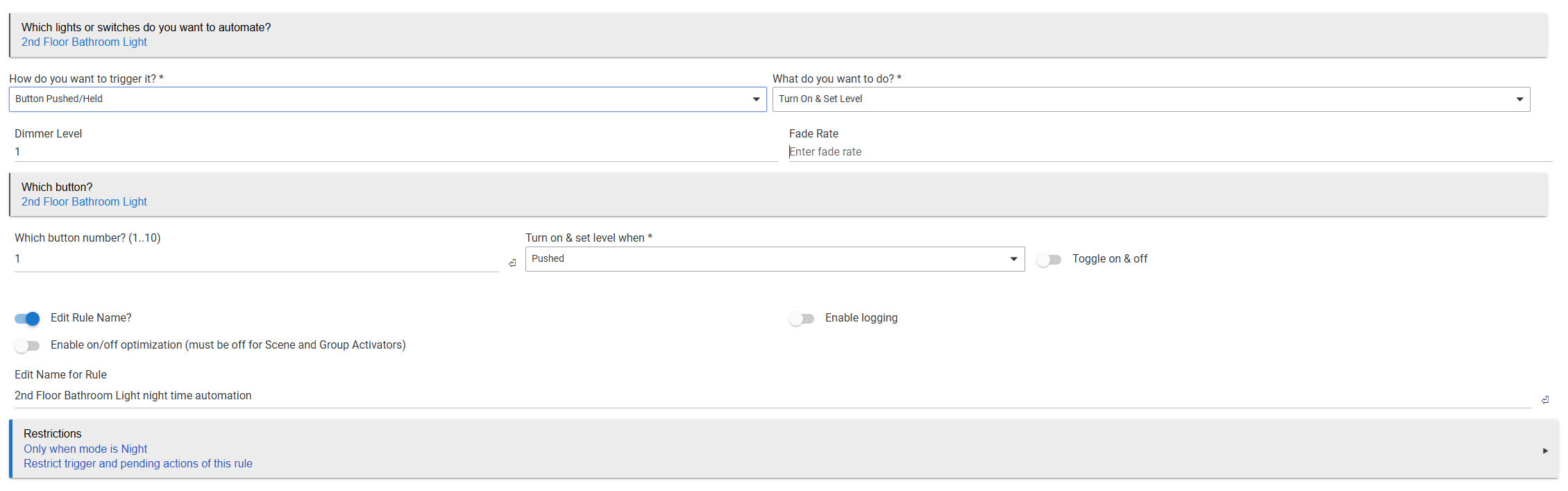This screenshot has height=491, width=1568.
Task: Open 2nd Floor Bathroom Light under lights to automate
Action: tap(84, 42)
